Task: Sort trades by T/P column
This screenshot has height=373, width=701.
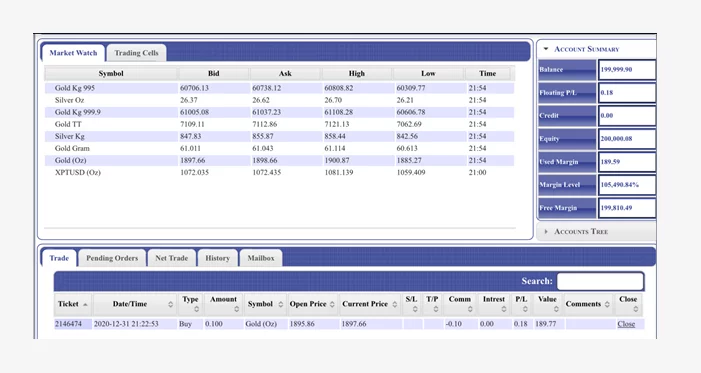Action: pyautogui.click(x=432, y=304)
